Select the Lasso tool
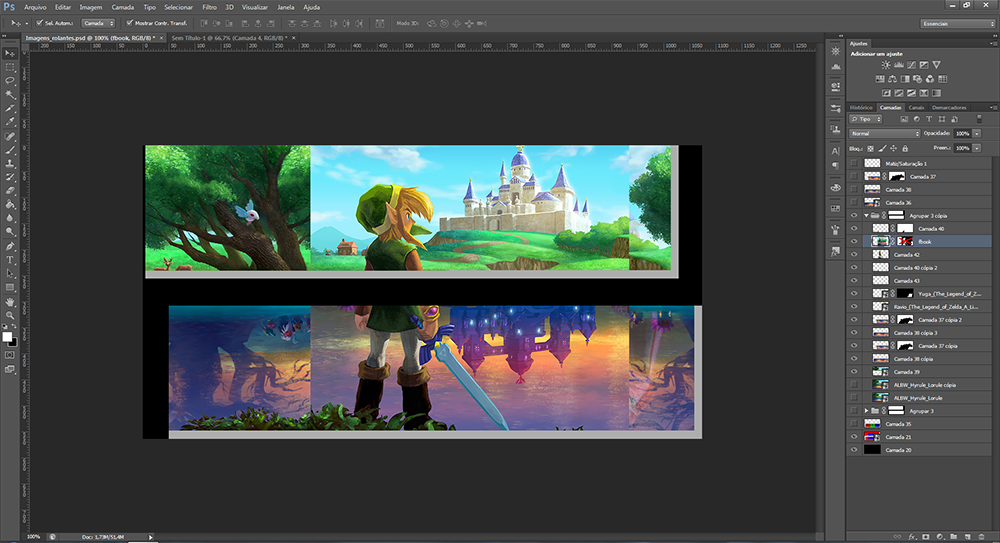 (x=10, y=81)
